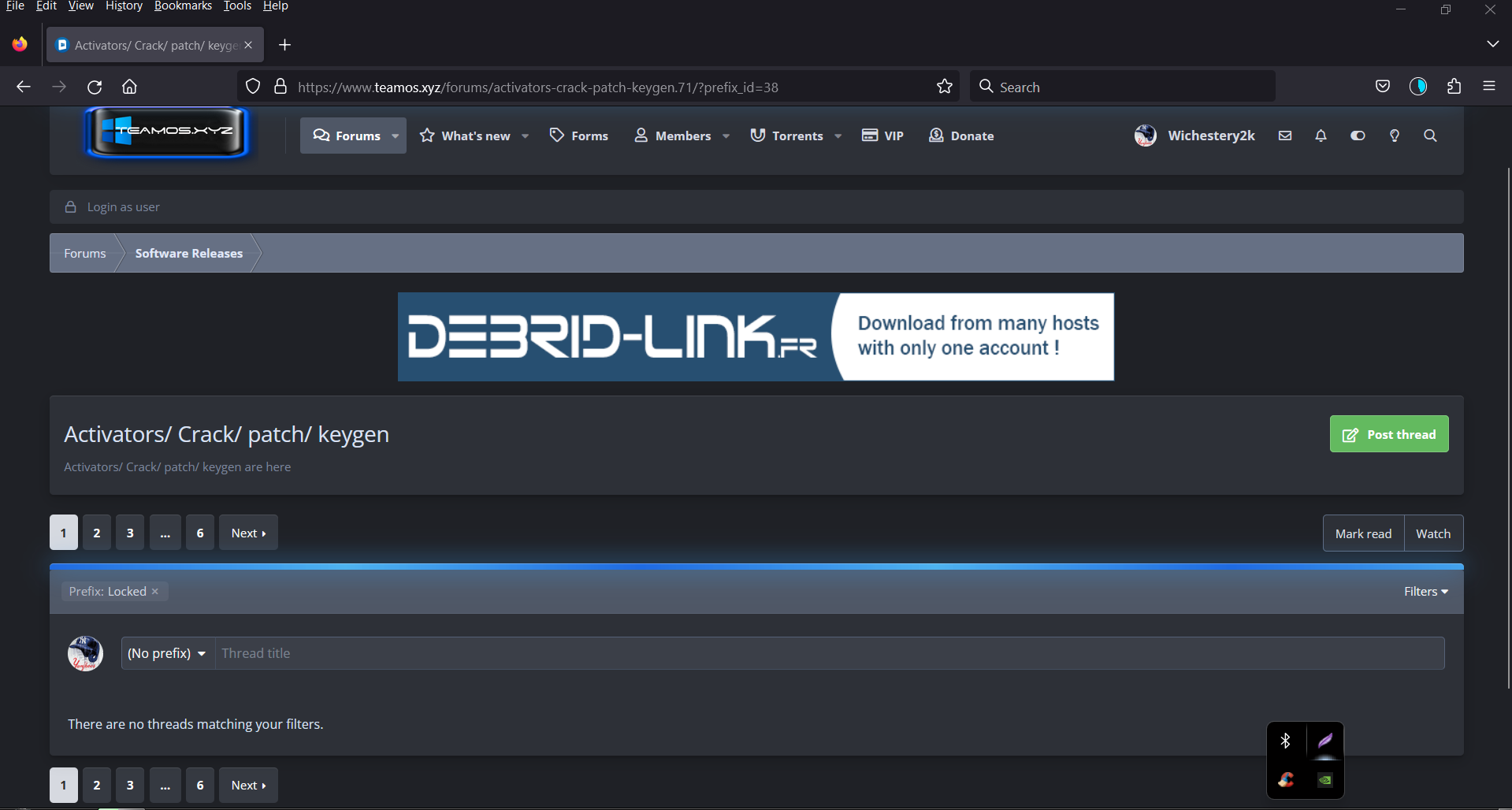Open alerts bell icon
The height and width of the screenshot is (810, 1512).
1321,136
